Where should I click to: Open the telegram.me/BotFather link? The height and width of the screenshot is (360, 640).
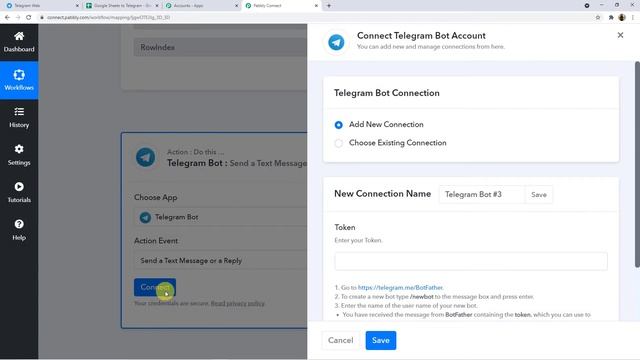(x=400, y=288)
